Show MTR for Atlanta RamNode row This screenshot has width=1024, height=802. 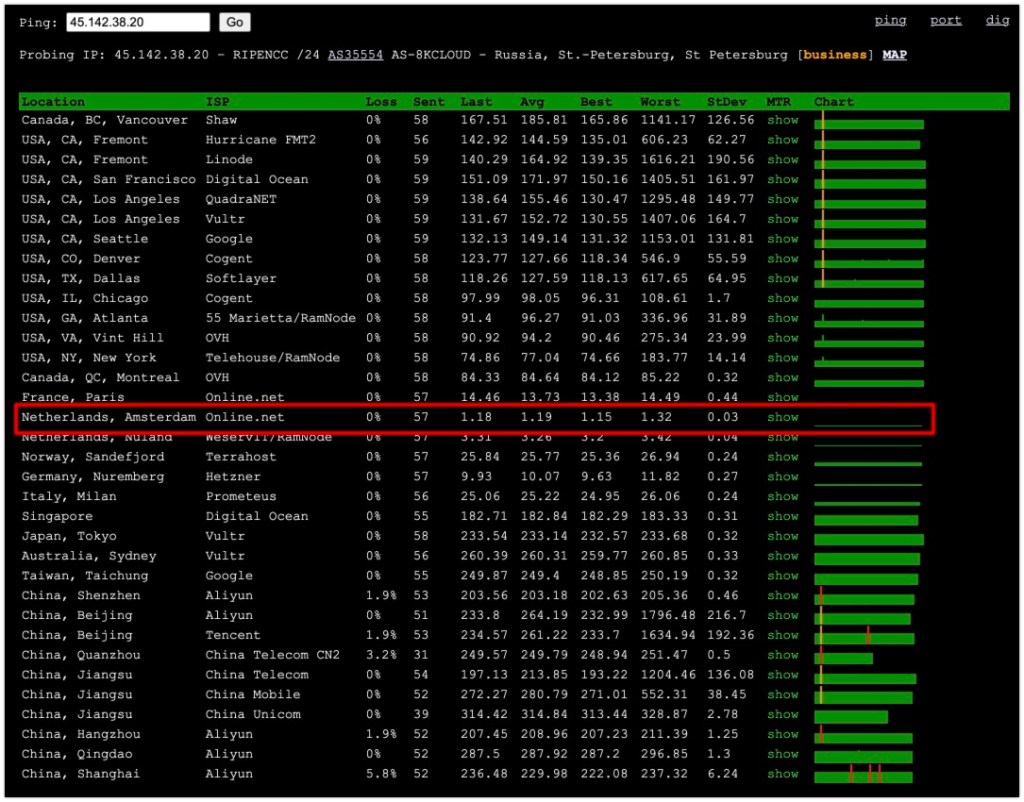[x=782, y=318]
